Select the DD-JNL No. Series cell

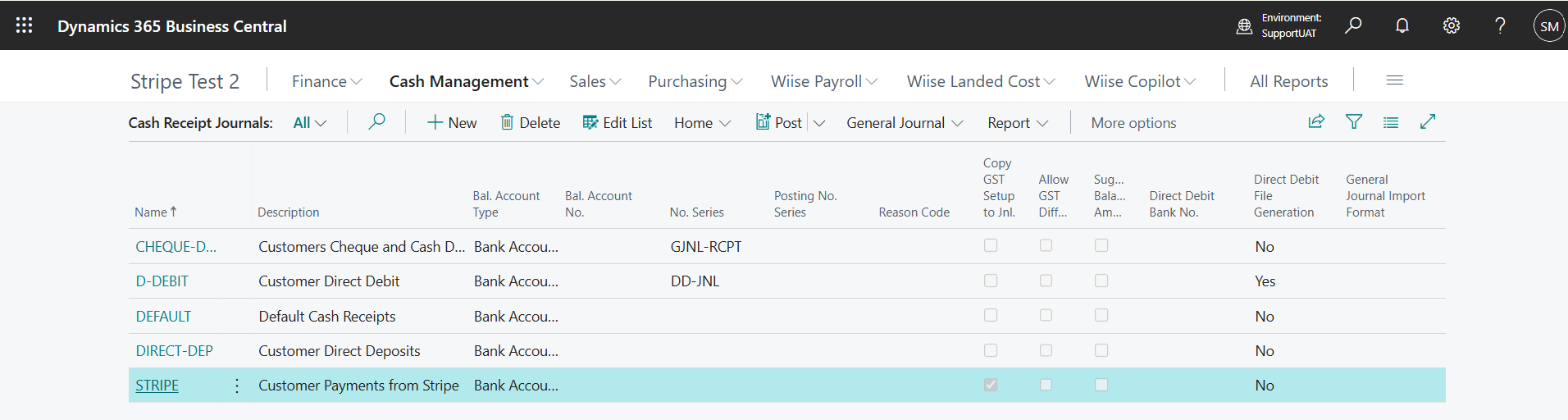pos(695,281)
